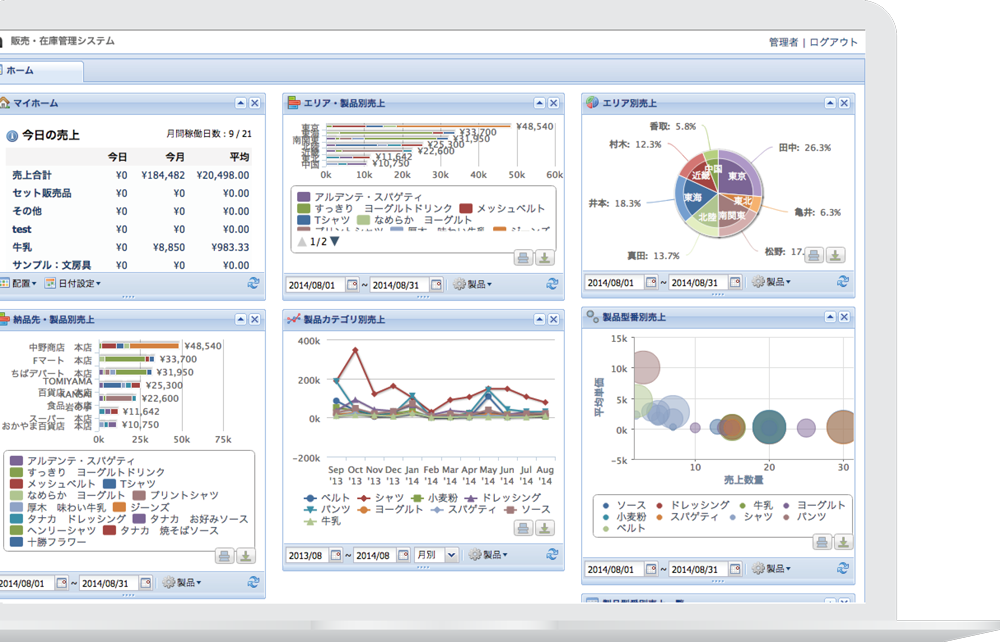Open end month calendar in 製品カテゴリ別売上
This screenshot has width=1000, height=642.
point(403,555)
